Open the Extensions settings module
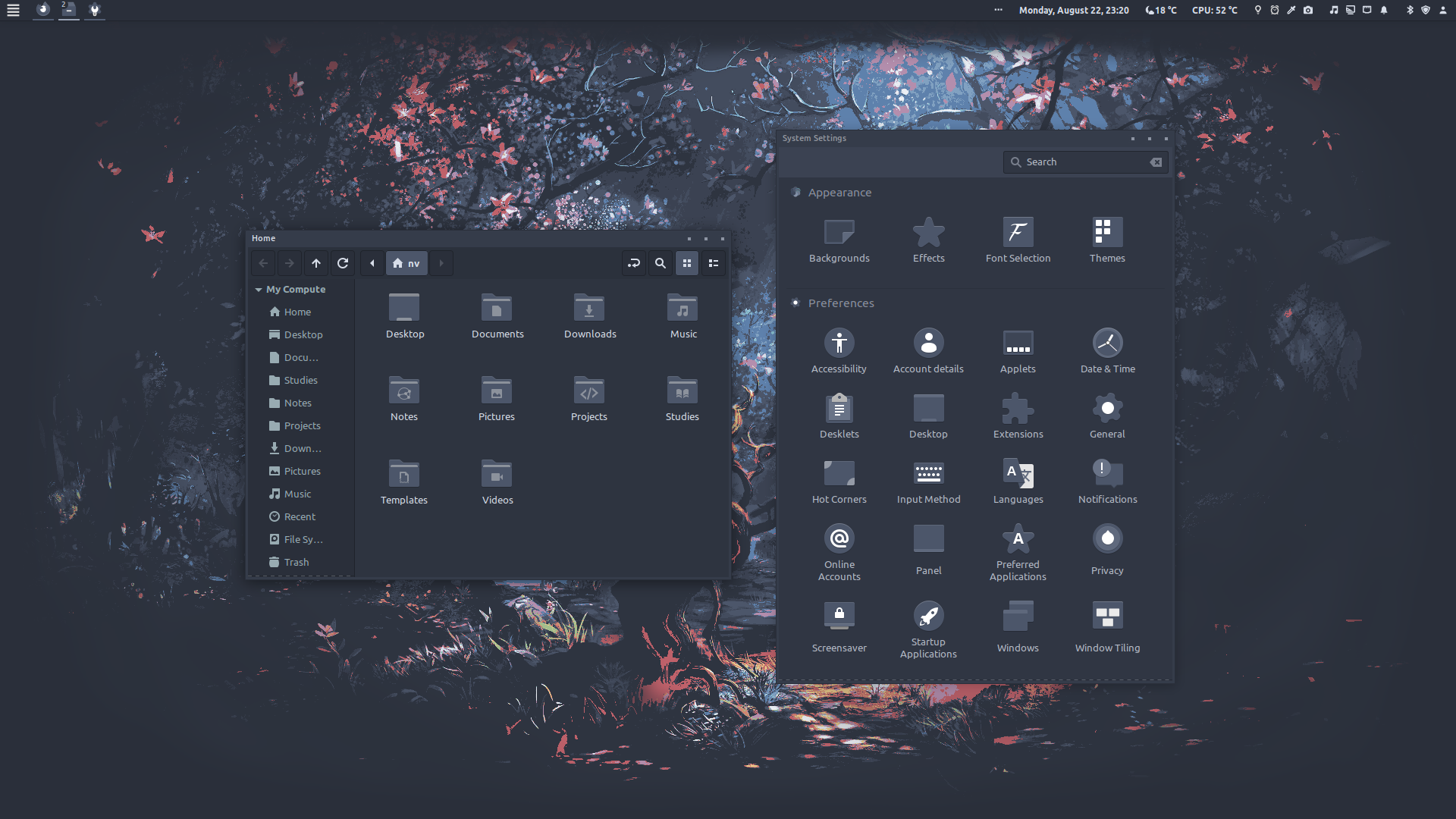The width and height of the screenshot is (1456, 819). 1018,409
